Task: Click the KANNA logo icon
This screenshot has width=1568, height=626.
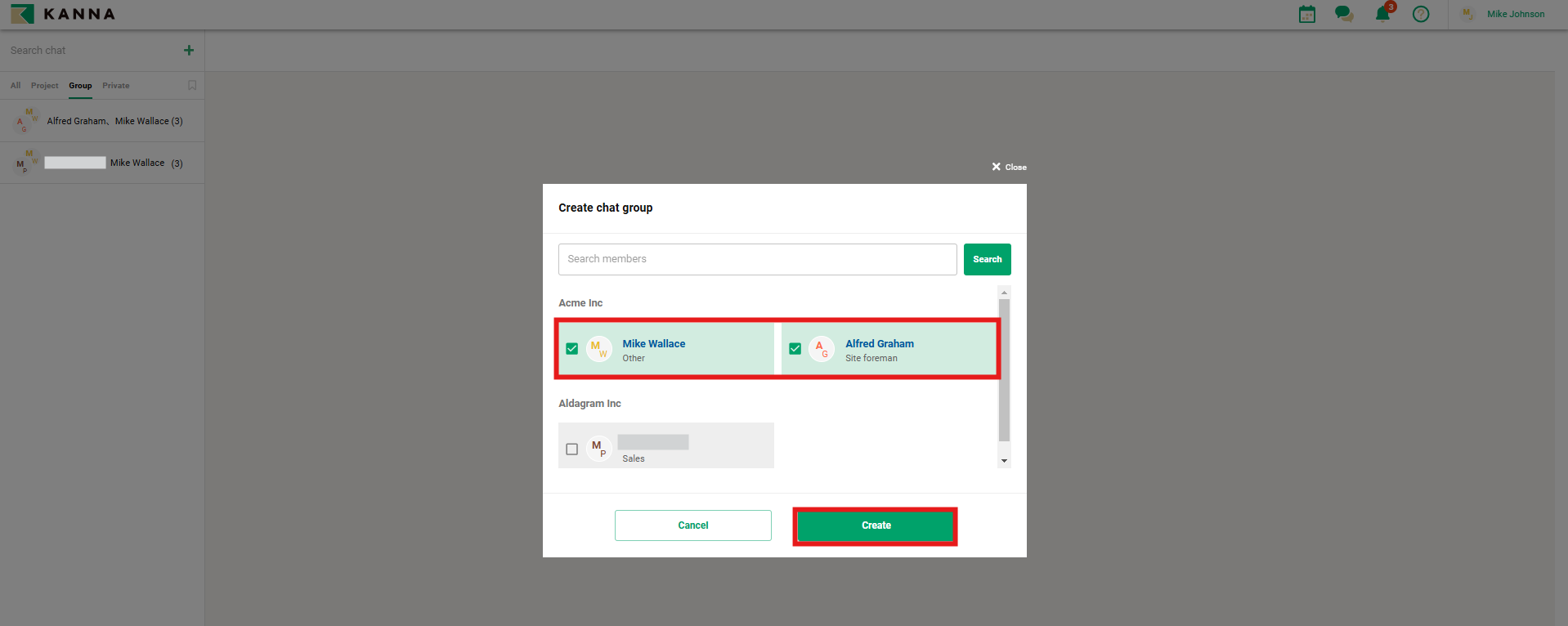Action: (22, 14)
